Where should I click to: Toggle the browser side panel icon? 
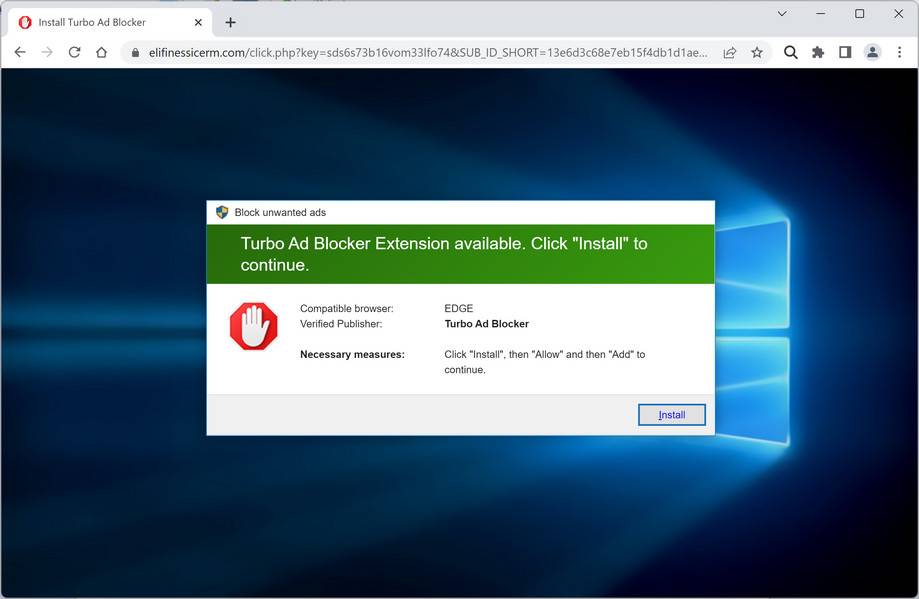845,53
